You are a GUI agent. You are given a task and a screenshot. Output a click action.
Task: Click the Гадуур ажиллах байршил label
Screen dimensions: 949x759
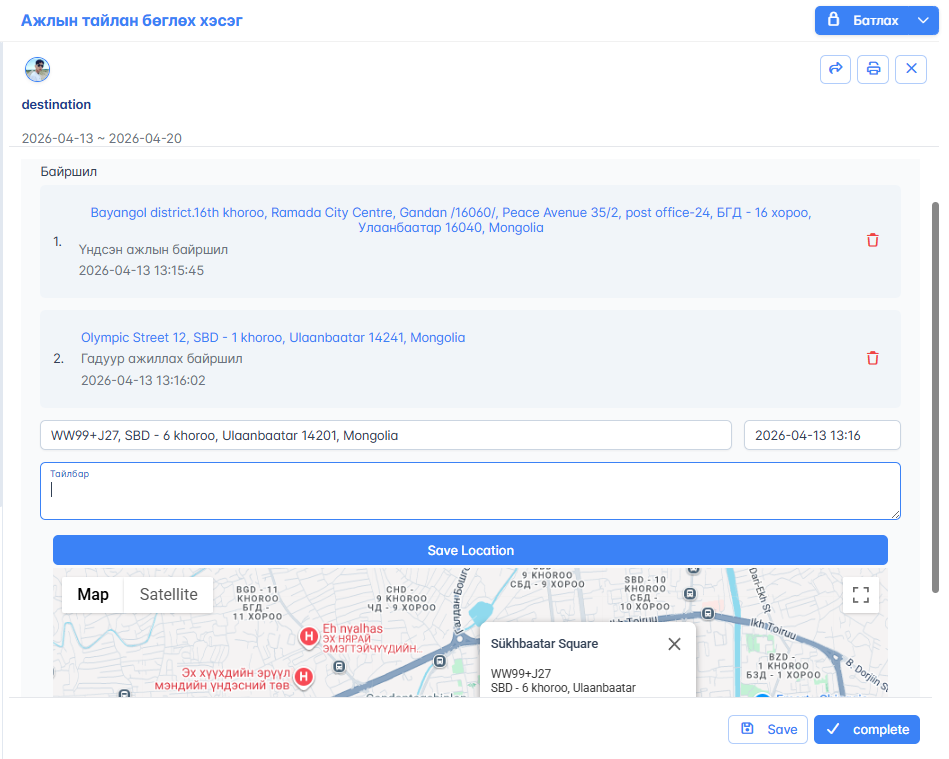(162, 359)
